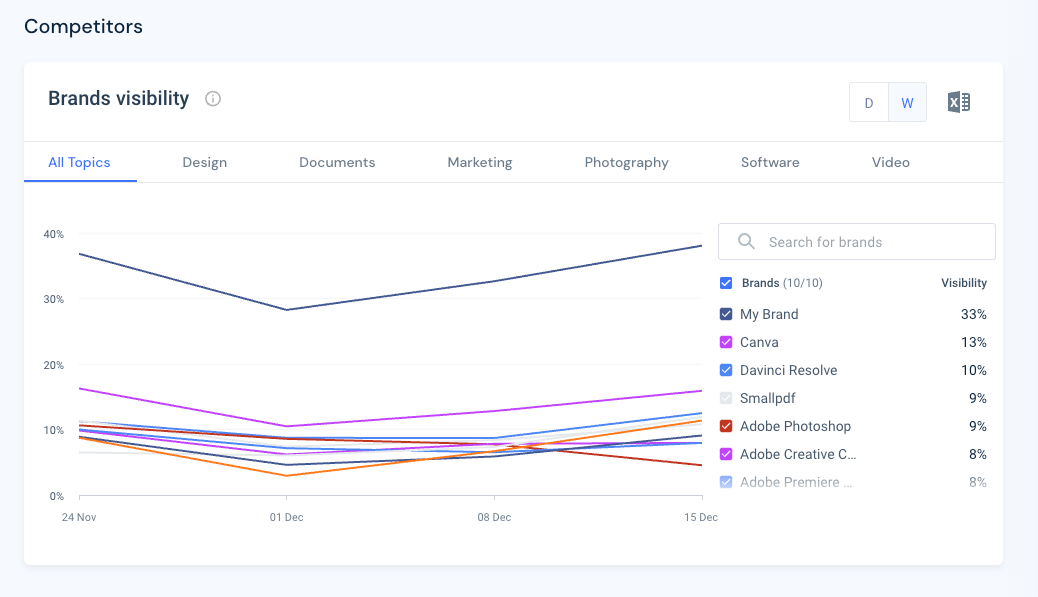The image size is (1038, 597).
Task: Click the Visibility column header
Action: pyautogui.click(x=963, y=283)
